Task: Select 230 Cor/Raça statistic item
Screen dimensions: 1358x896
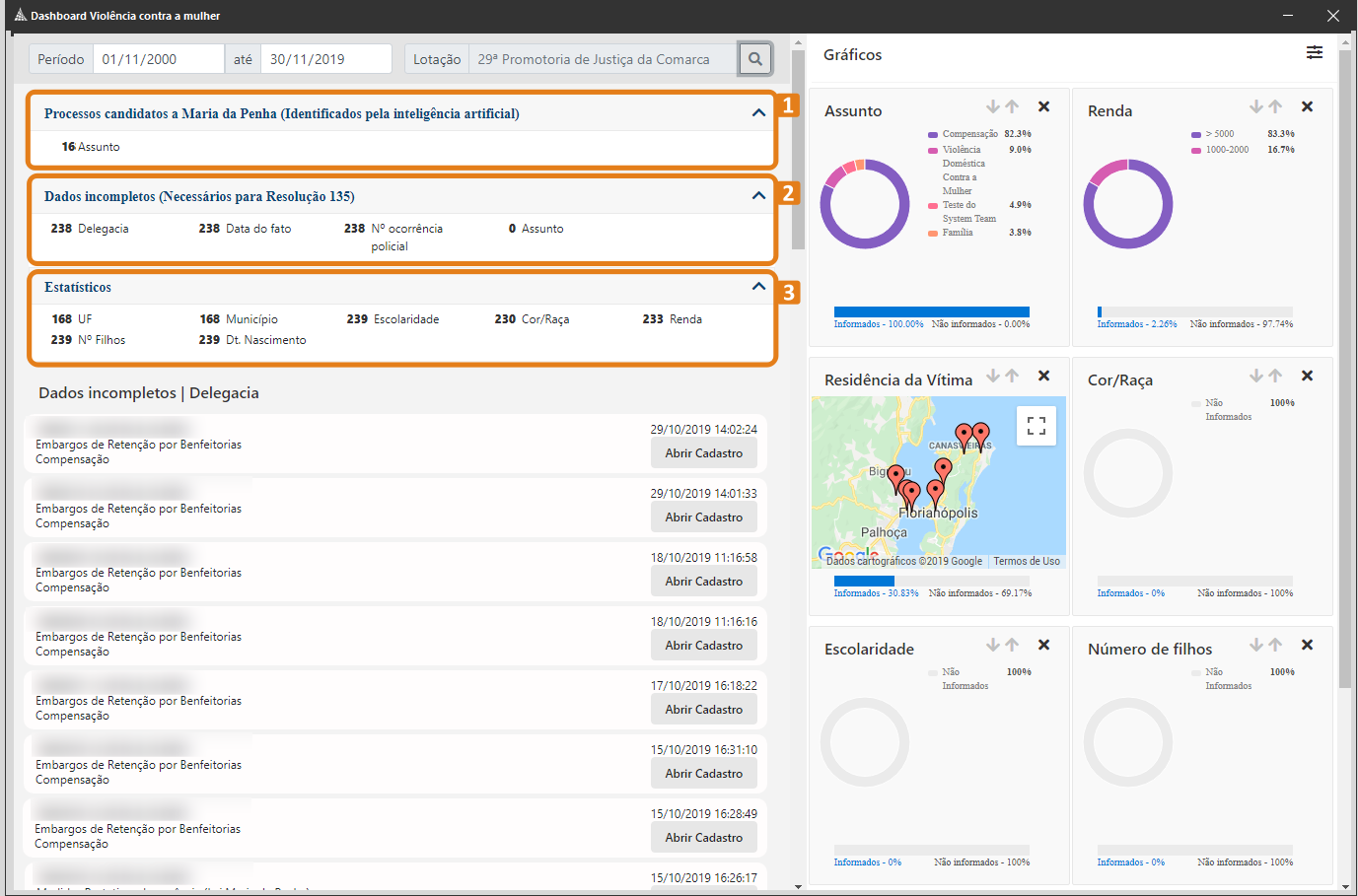Action: click(533, 319)
